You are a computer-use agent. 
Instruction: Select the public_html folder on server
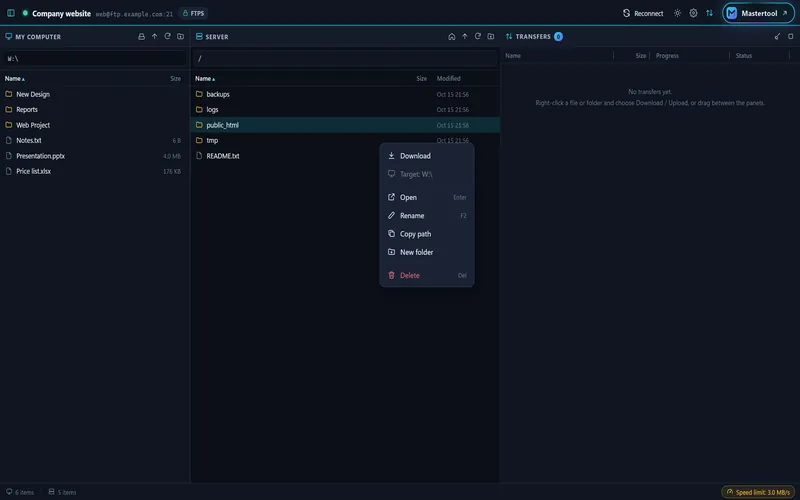[345, 125]
